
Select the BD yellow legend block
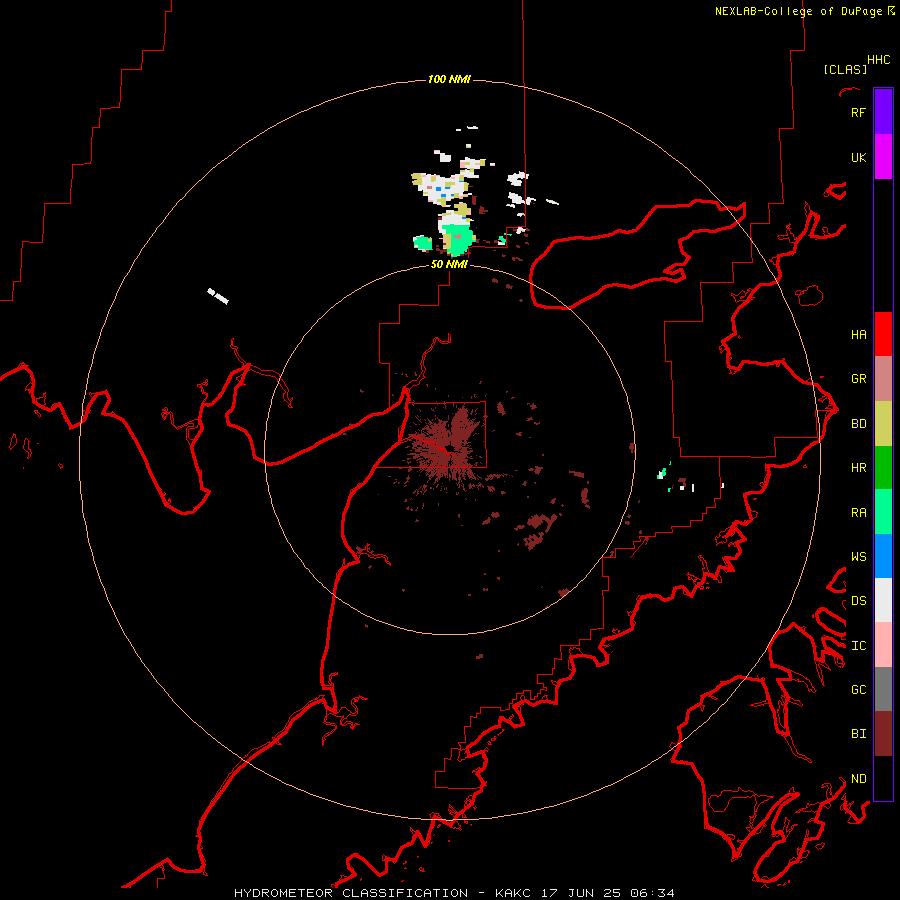point(883,423)
